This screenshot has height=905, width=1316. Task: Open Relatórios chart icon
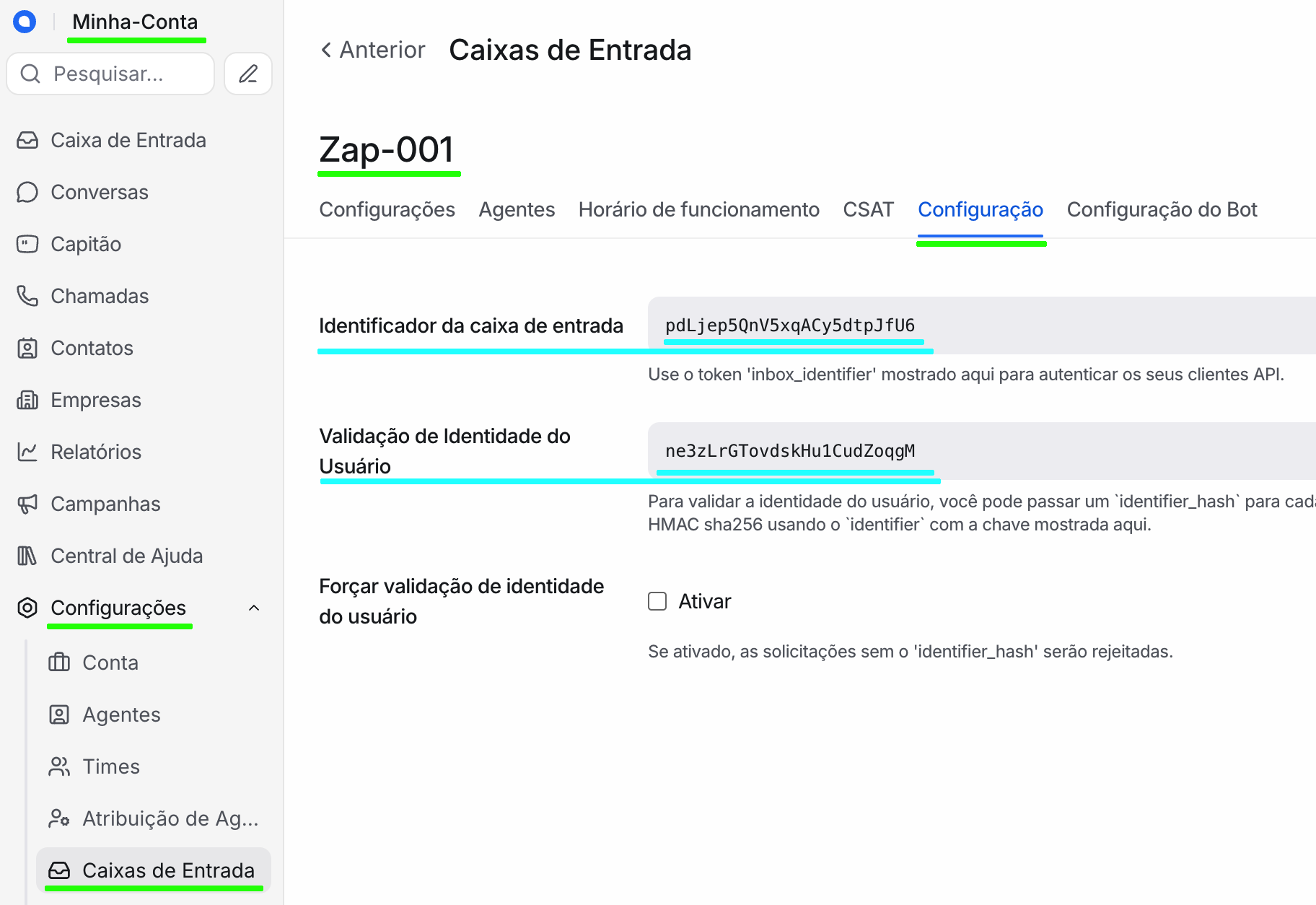[27, 452]
